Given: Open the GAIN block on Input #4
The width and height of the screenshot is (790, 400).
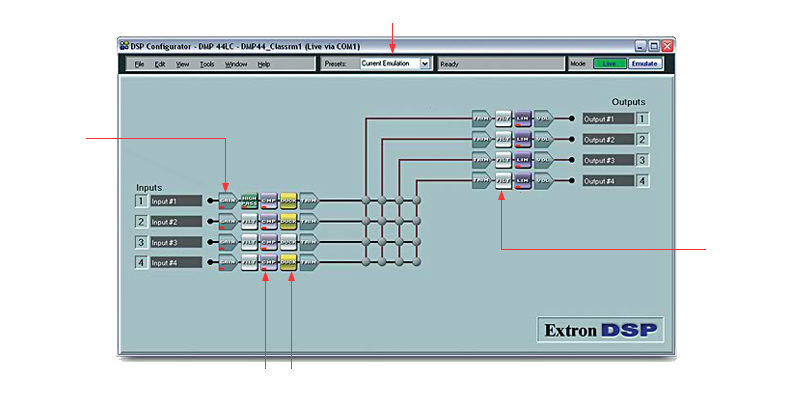Looking at the screenshot, I should (227, 262).
